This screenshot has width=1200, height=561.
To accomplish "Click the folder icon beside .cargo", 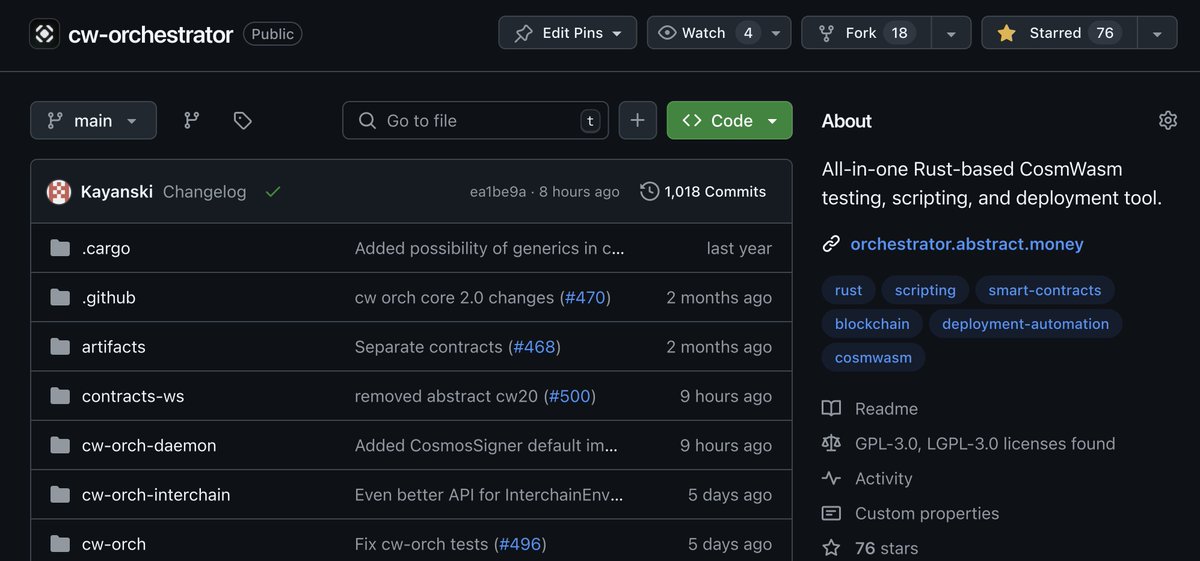I will coord(60,248).
